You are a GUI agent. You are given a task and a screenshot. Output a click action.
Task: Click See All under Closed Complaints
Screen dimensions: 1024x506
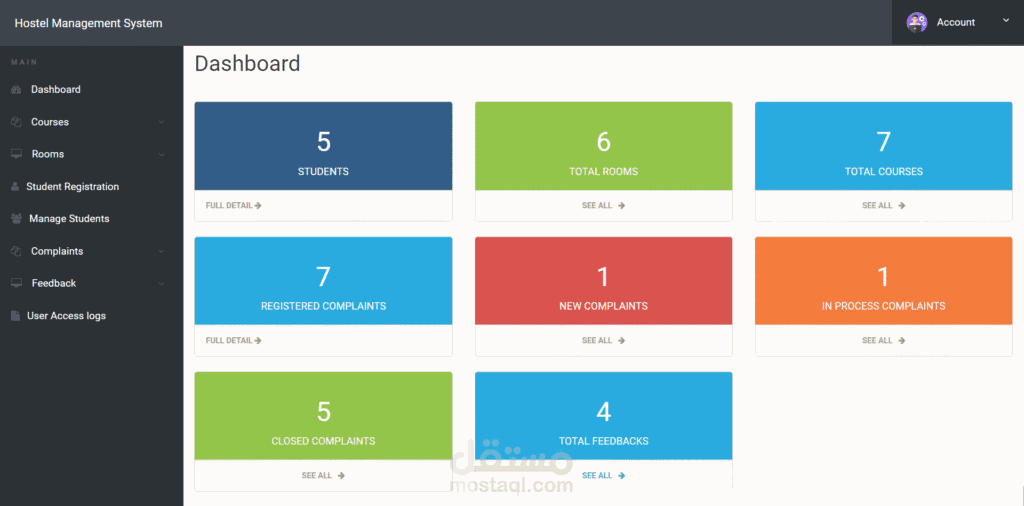[317, 475]
